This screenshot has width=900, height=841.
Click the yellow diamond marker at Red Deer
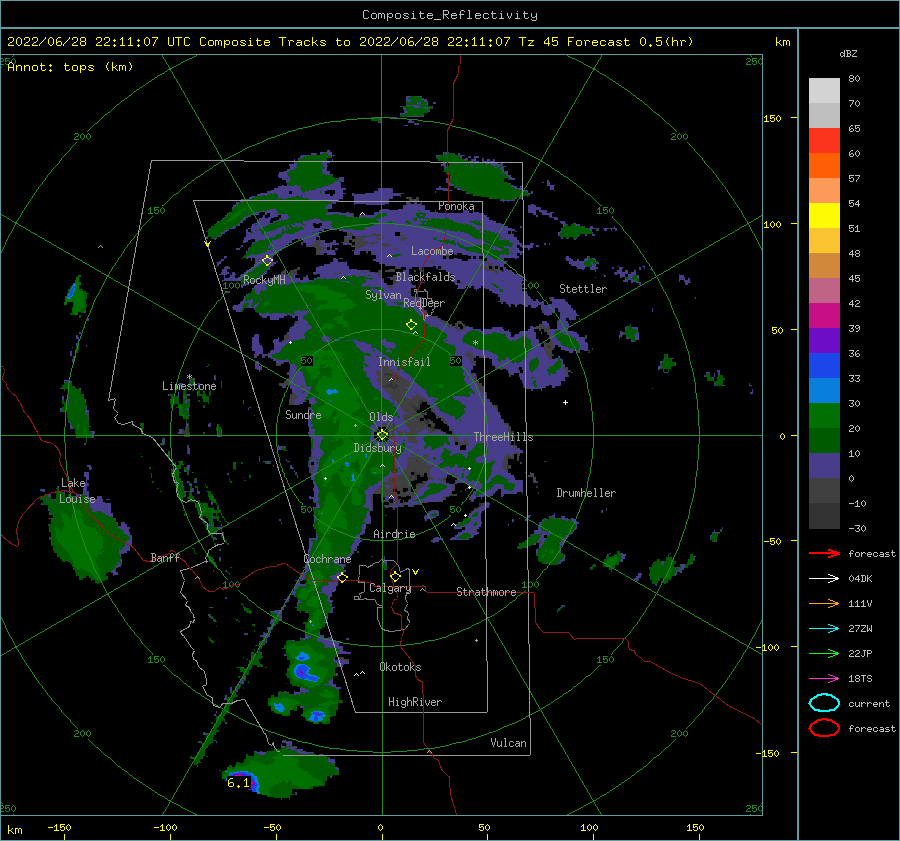[x=411, y=324]
